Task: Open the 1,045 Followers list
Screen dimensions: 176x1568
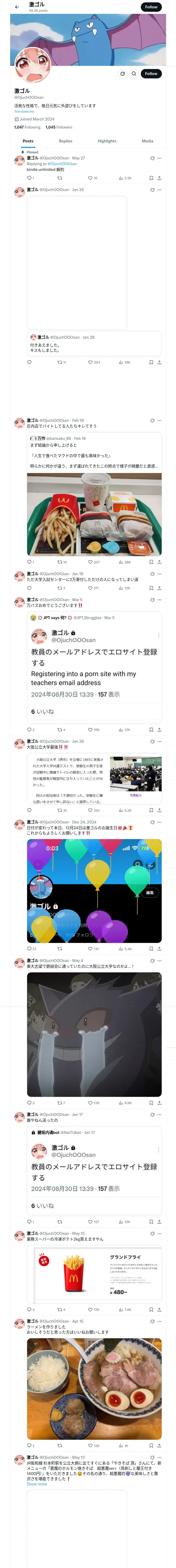Action: coord(59,127)
